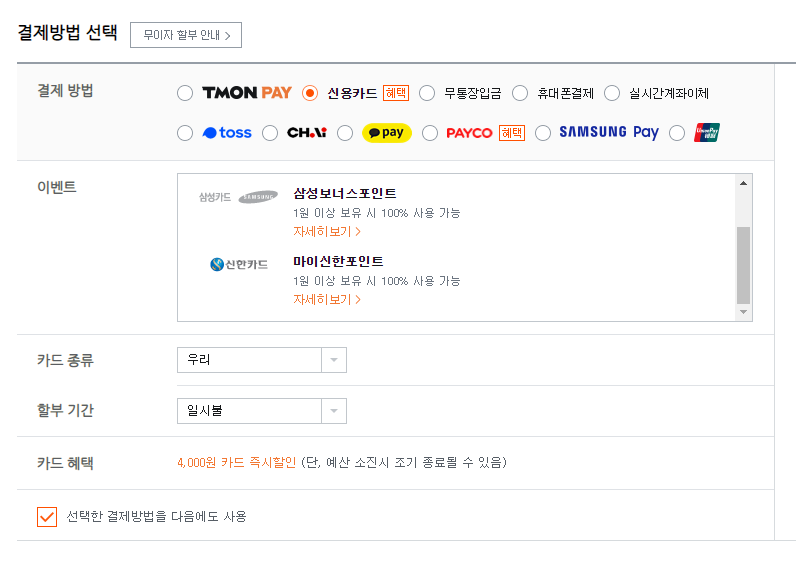Click the UnionPay card icon
The height and width of the screenshot is (561, 796).
pyautogui.click(x=707, y=133)
